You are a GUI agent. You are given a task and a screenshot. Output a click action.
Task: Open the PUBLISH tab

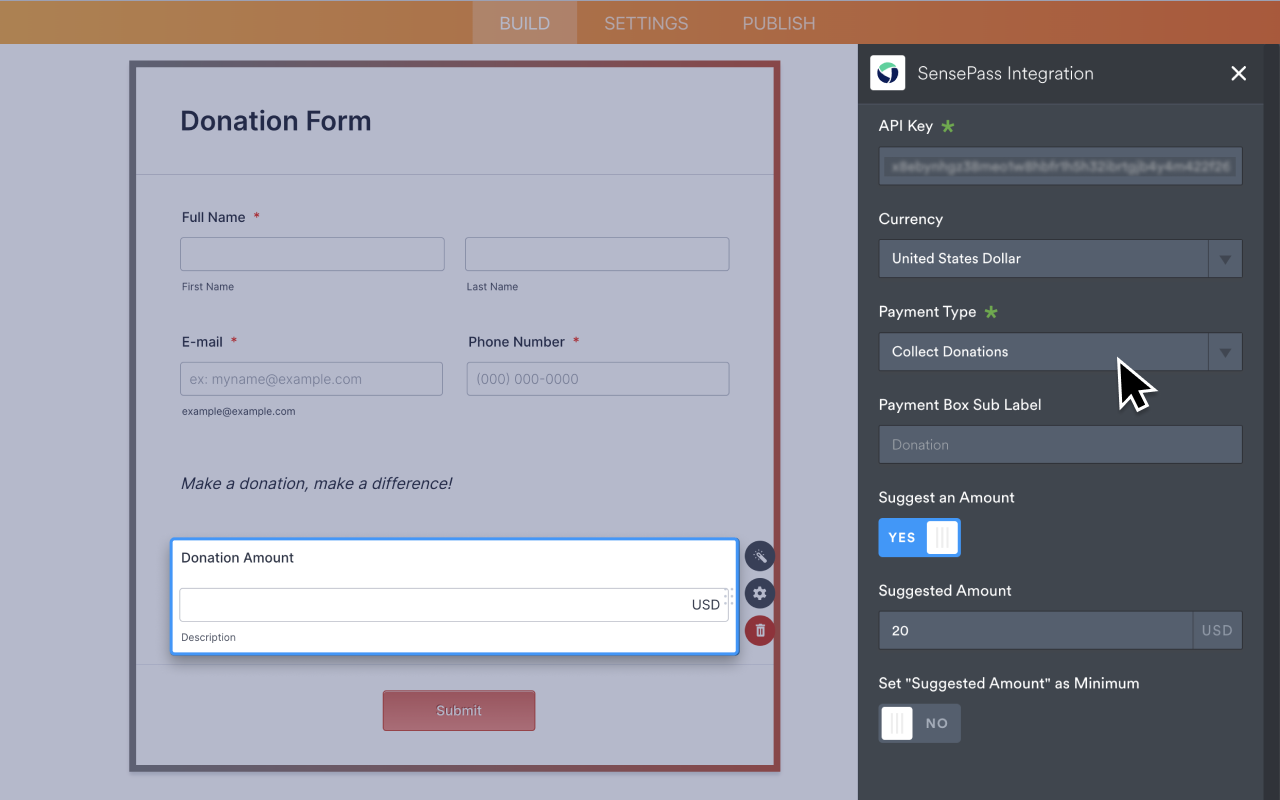click(x=778, y=22)
